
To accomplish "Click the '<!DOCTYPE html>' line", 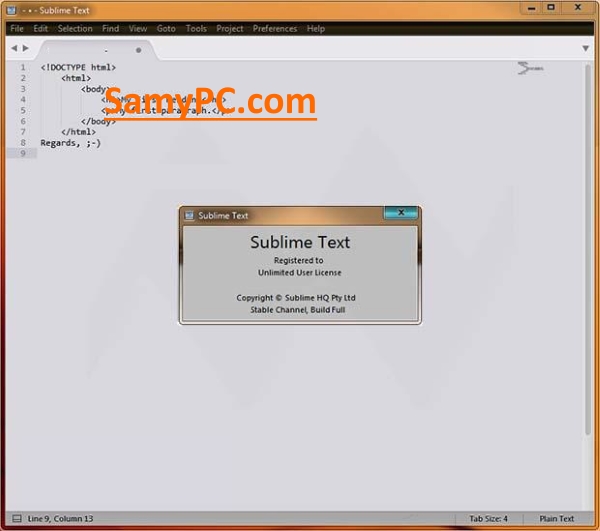I will [x=78, y=67].
